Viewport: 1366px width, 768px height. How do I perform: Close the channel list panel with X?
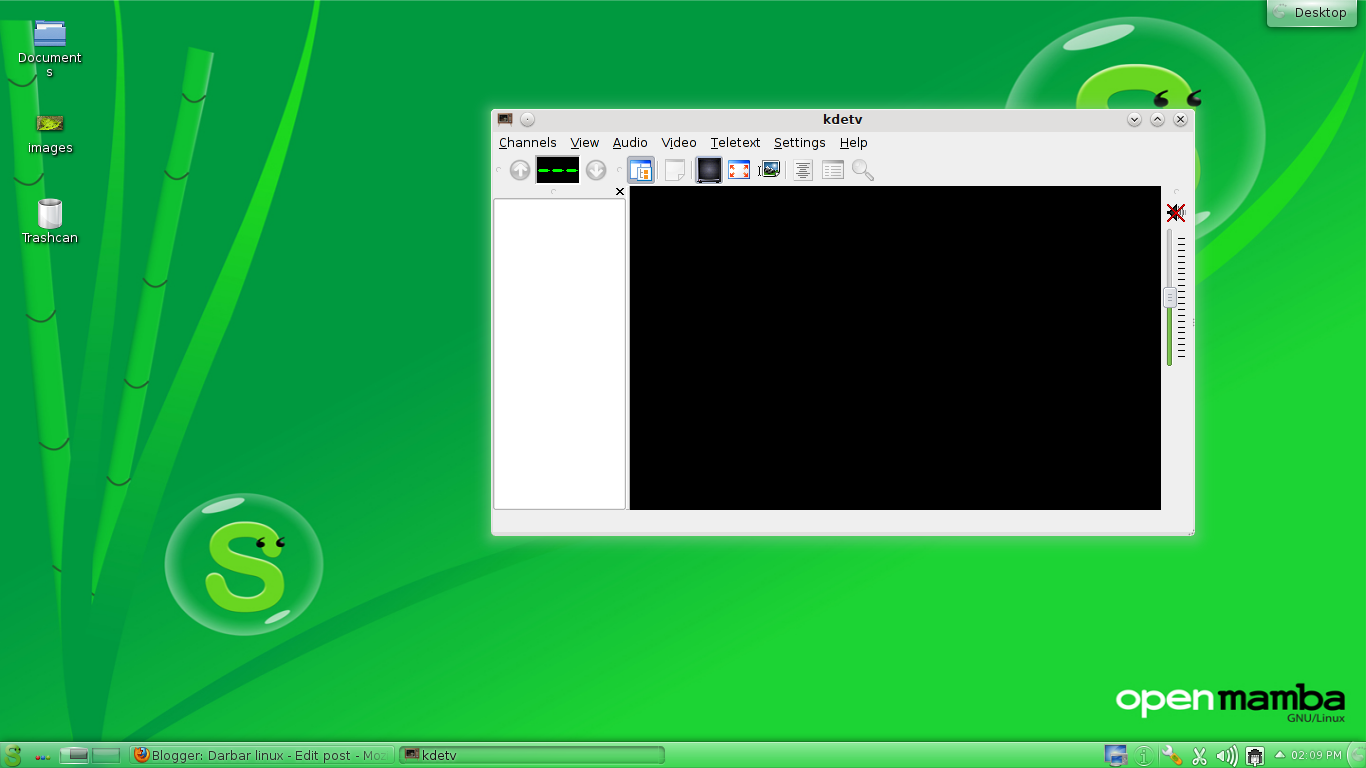click(619, 191)
